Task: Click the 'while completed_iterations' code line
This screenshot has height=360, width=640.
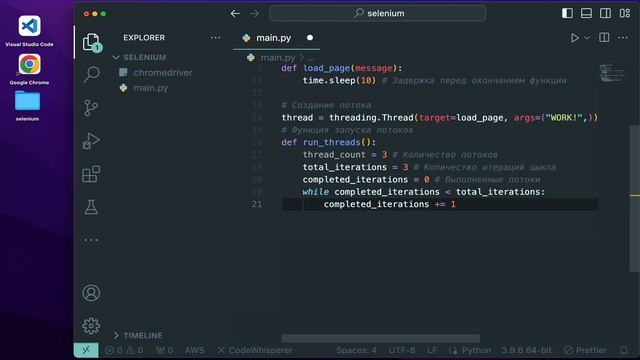Action: [424, 192]
